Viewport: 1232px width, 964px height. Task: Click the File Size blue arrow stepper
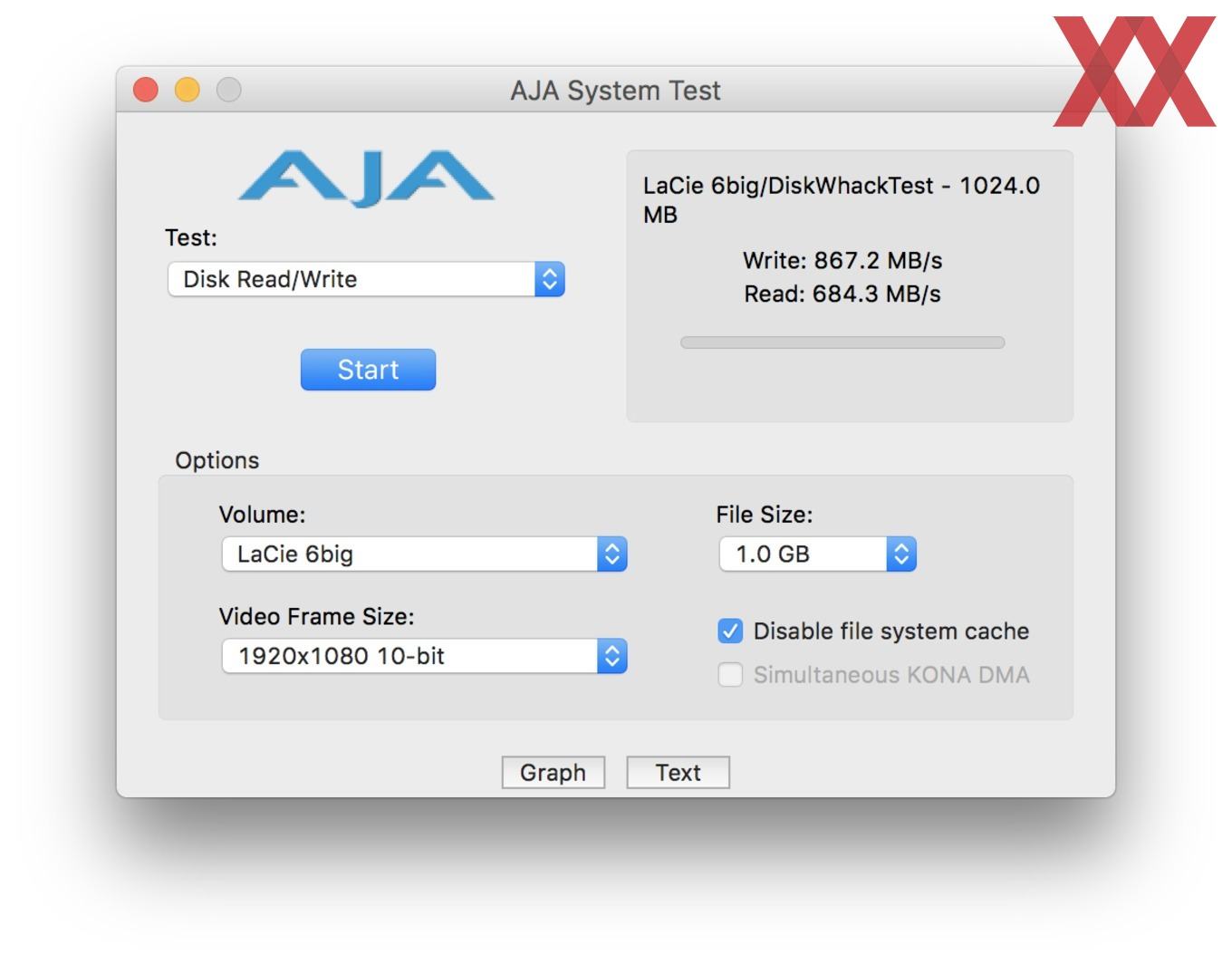[901, 554]
